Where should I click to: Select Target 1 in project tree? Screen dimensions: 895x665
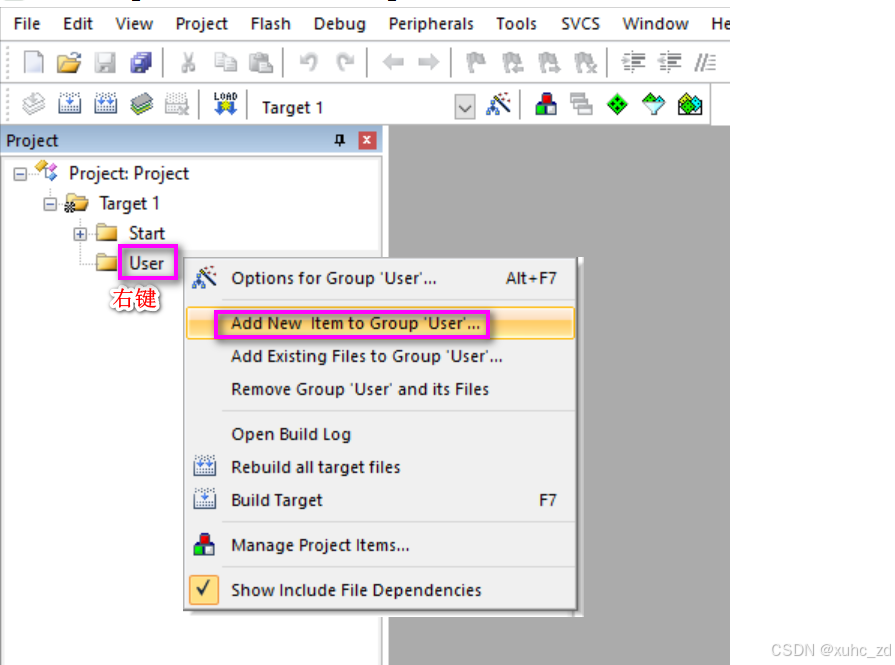[x=130, y=203]
